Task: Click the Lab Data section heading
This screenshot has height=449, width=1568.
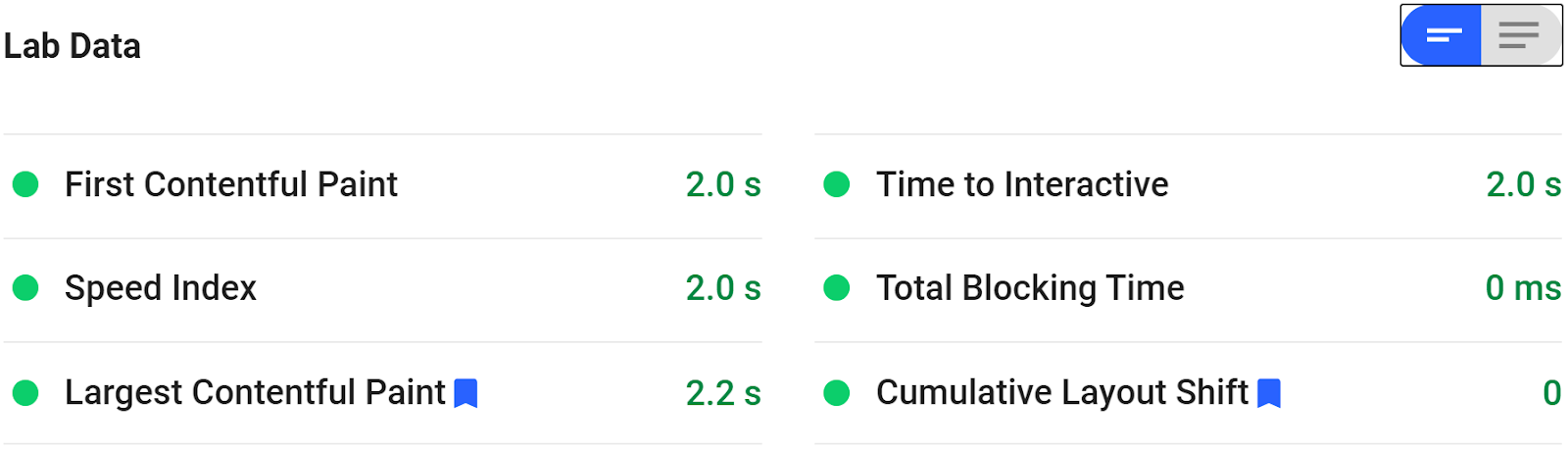Action: pyautogui.click(x=73, y=46)
